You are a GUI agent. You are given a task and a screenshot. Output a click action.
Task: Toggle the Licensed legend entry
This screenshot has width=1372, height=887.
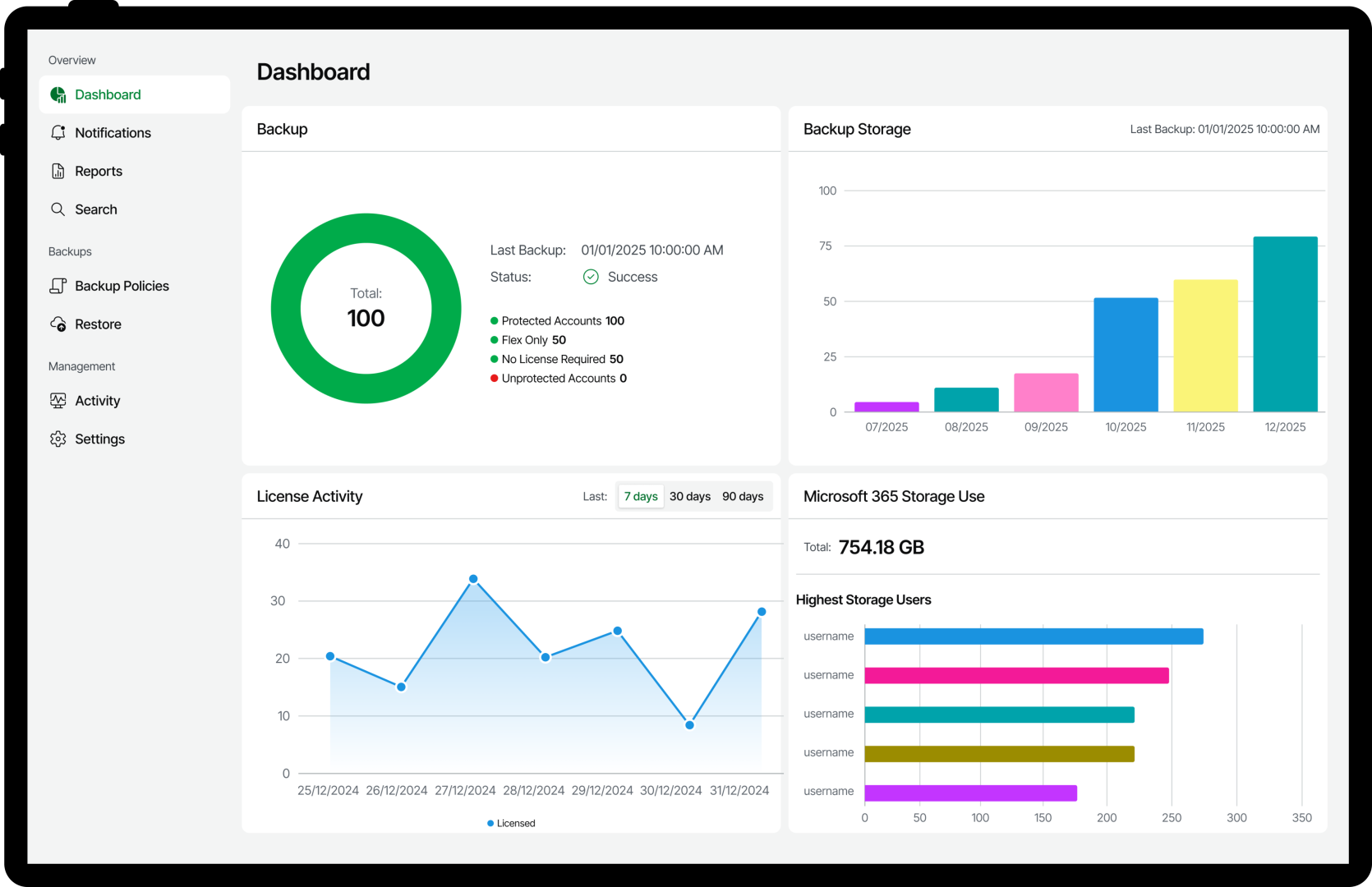click(512, 823)
